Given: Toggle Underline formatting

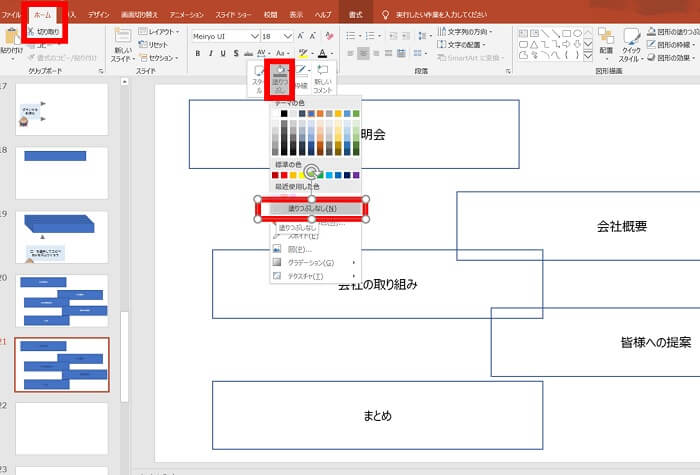Looking at the screenshot, I should [225, 53].
